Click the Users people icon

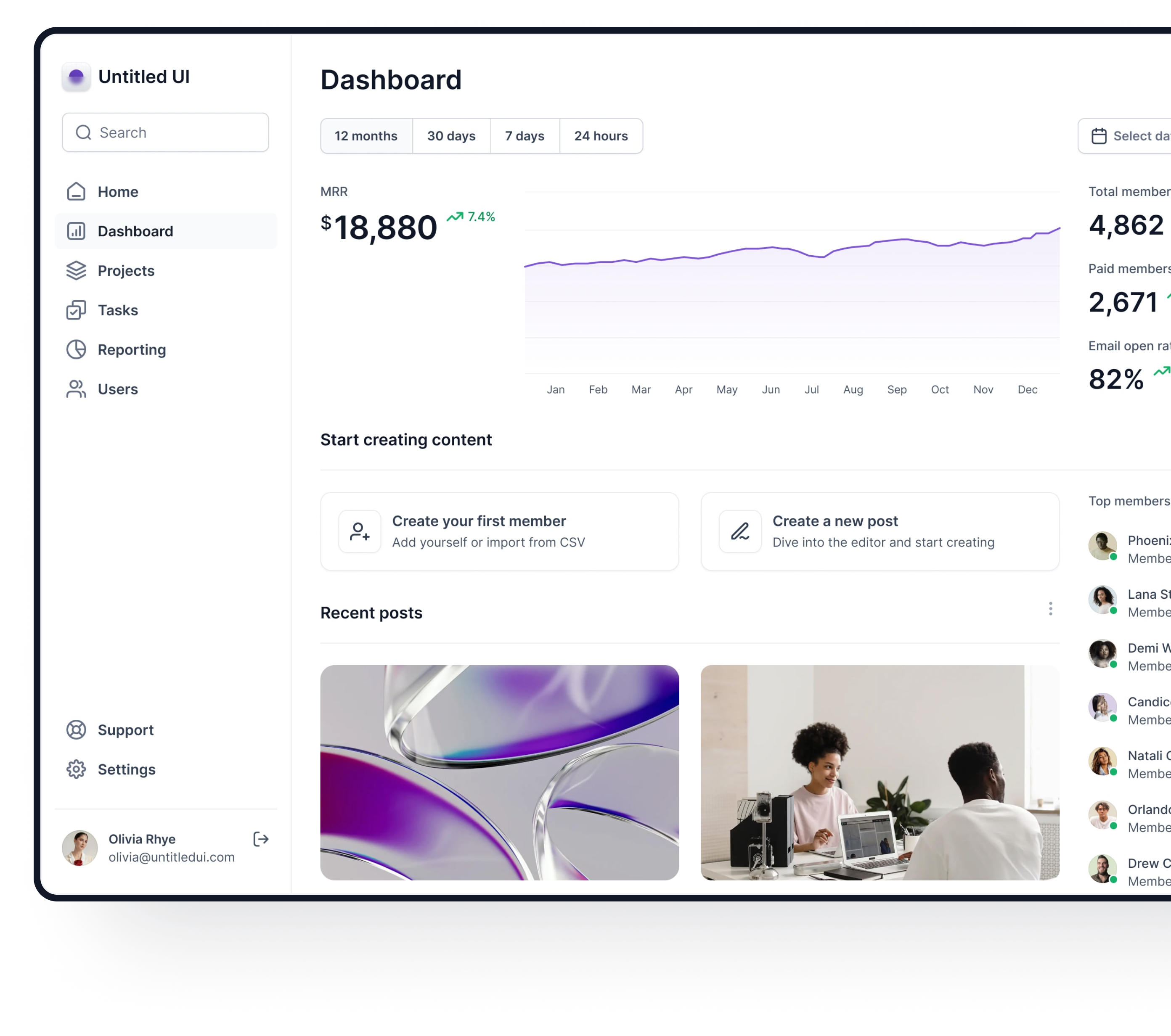[76, 389]
